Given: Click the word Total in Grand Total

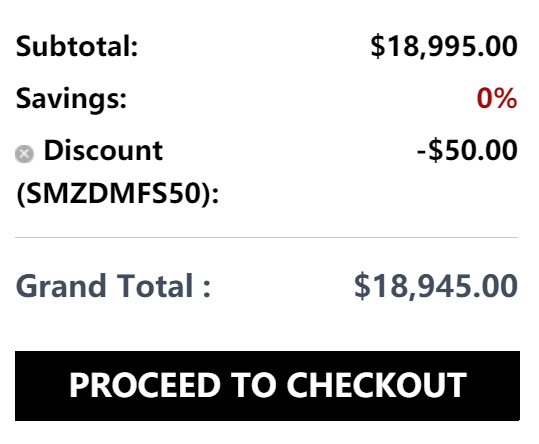Looking at the screenshot, I should click(154, 286).
